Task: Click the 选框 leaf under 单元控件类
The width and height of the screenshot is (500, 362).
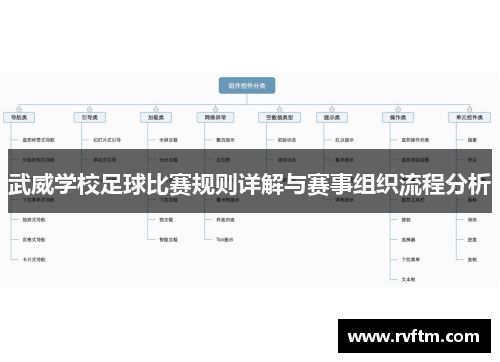Action: [472, 259]
